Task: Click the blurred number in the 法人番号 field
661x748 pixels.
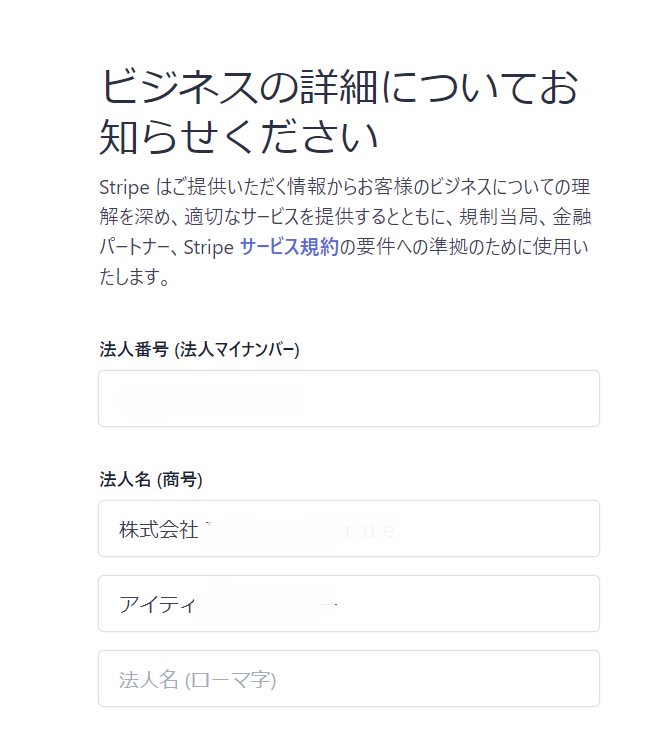Action: click(210, 399)
